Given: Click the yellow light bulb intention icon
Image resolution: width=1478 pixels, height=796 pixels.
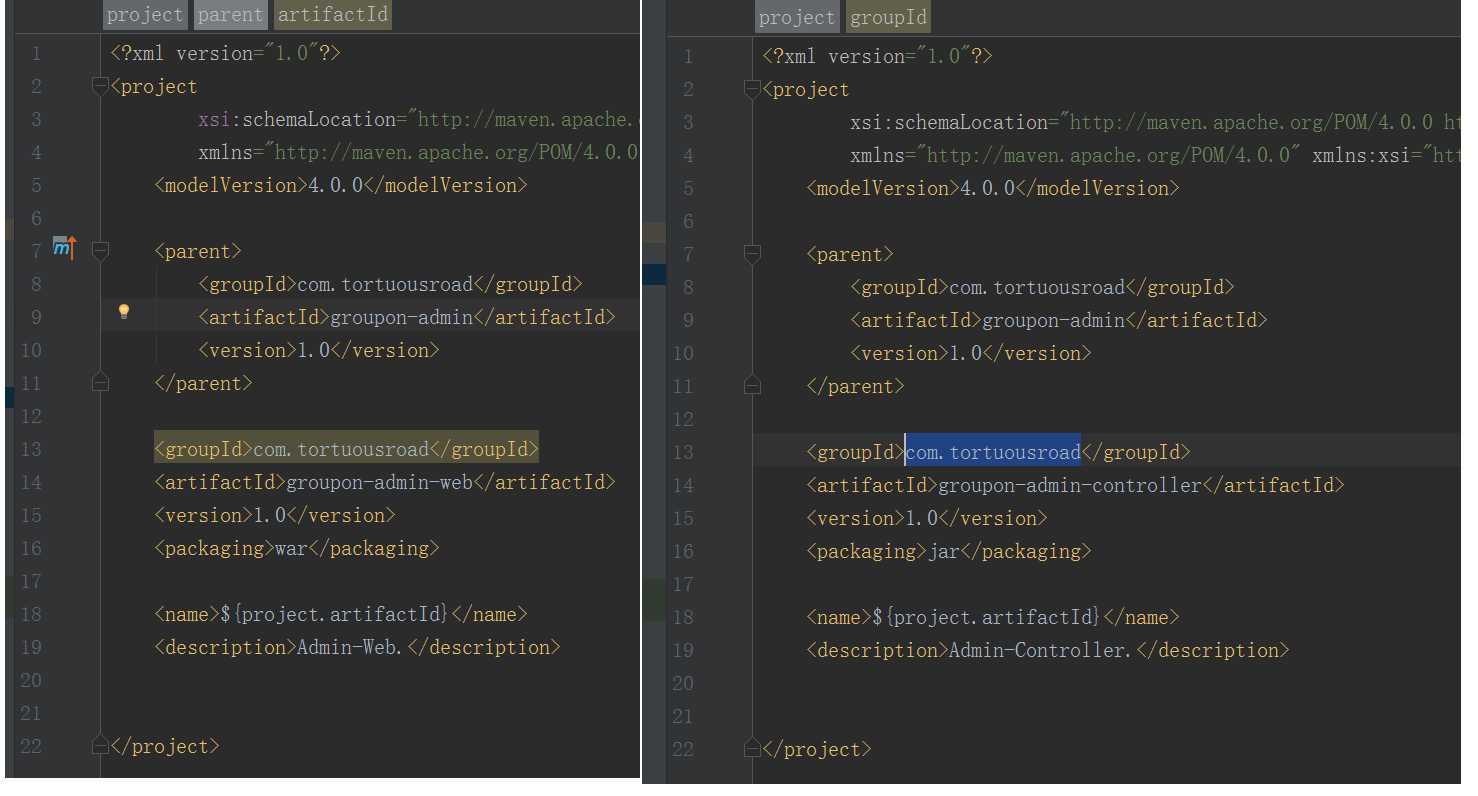Looking at the screenshot, I should (124, 312).
